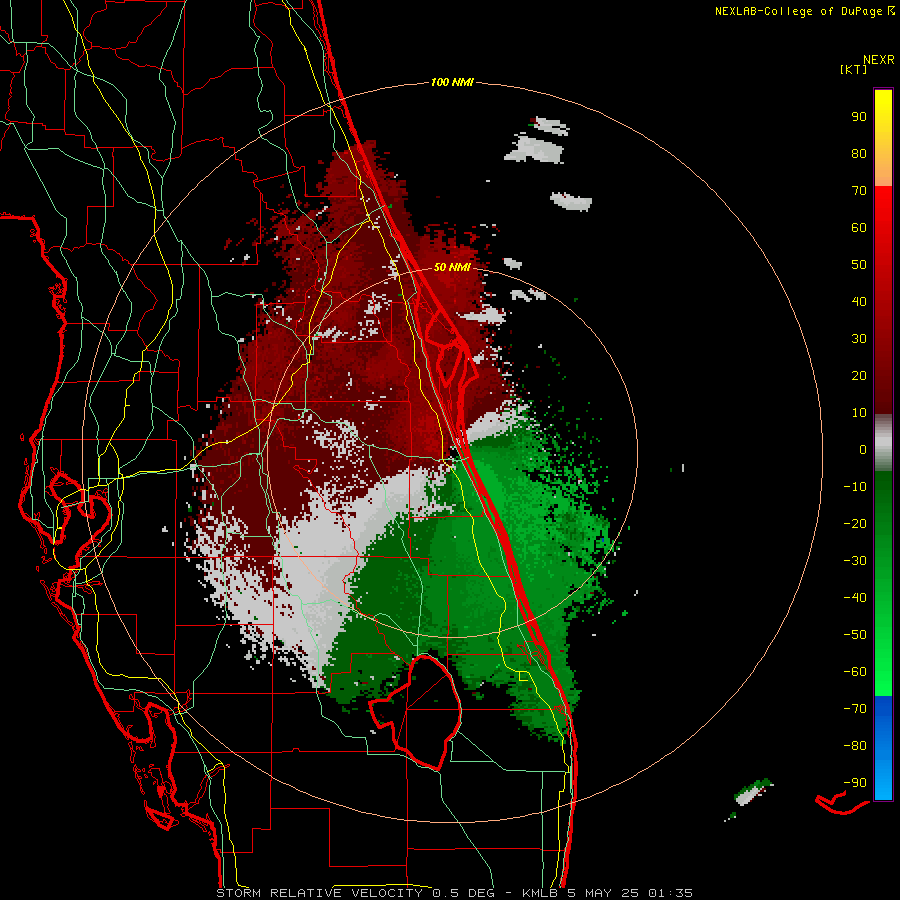Click the -90 value on the velocity scale
The height and width of the screenshot is (900, 900).
point(855,783)
